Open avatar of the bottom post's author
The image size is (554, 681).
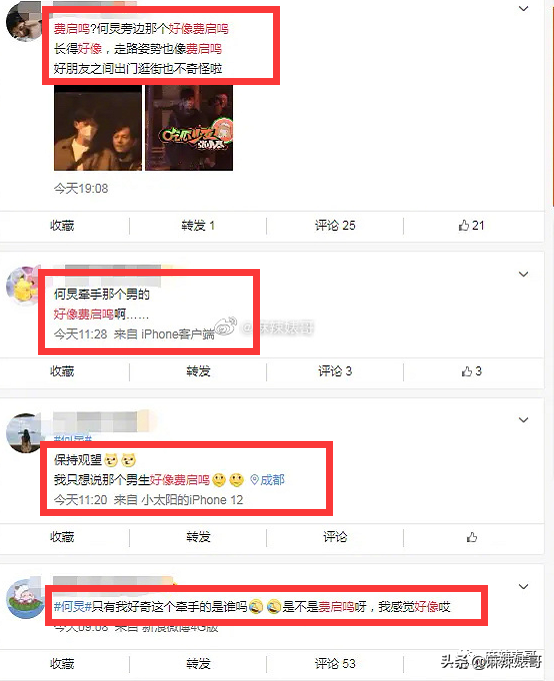point(25,599)
